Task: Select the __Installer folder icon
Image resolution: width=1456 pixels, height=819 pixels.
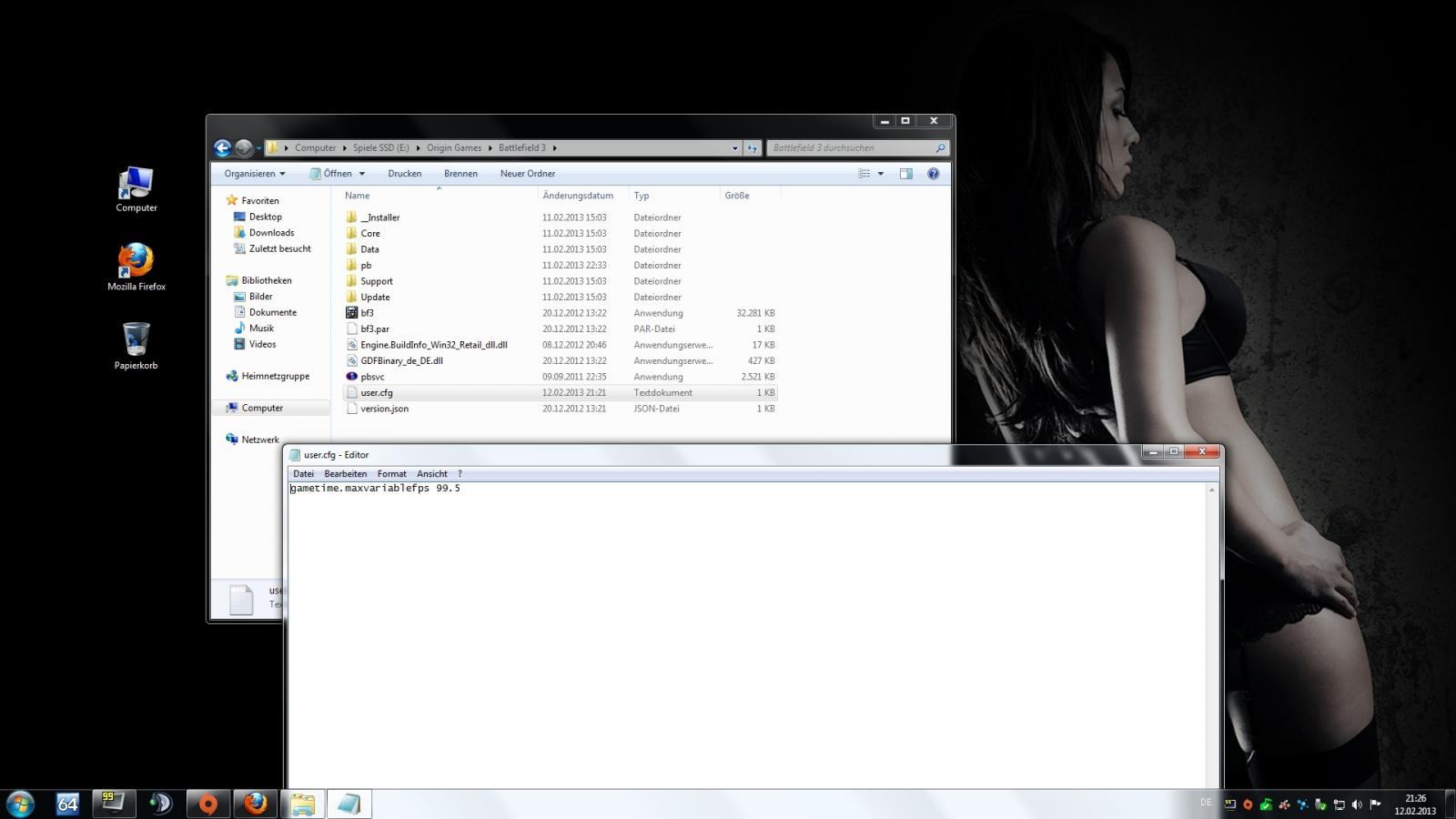Action: [x=351, y=217]
